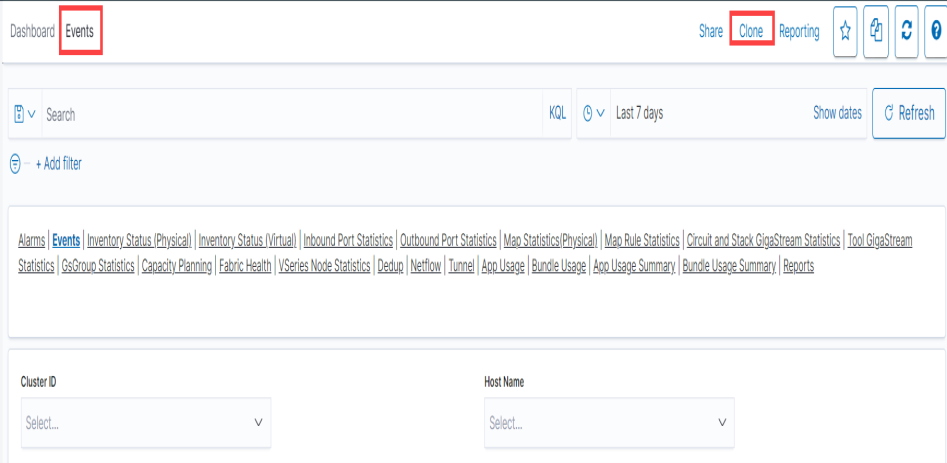
Task: Go to Dashboard breadcrumb
Action: click(32, 31)
